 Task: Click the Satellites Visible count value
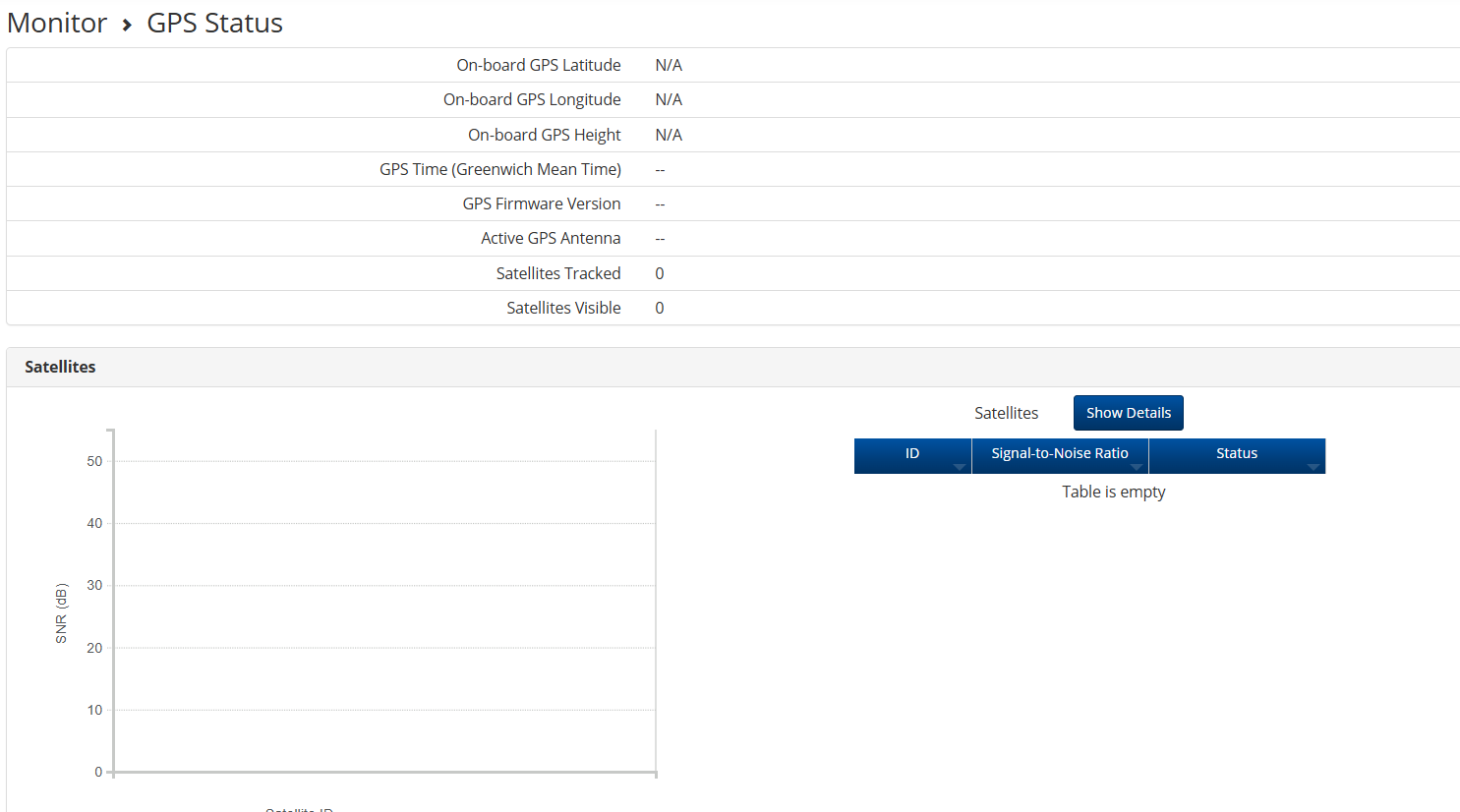[660, 308]
